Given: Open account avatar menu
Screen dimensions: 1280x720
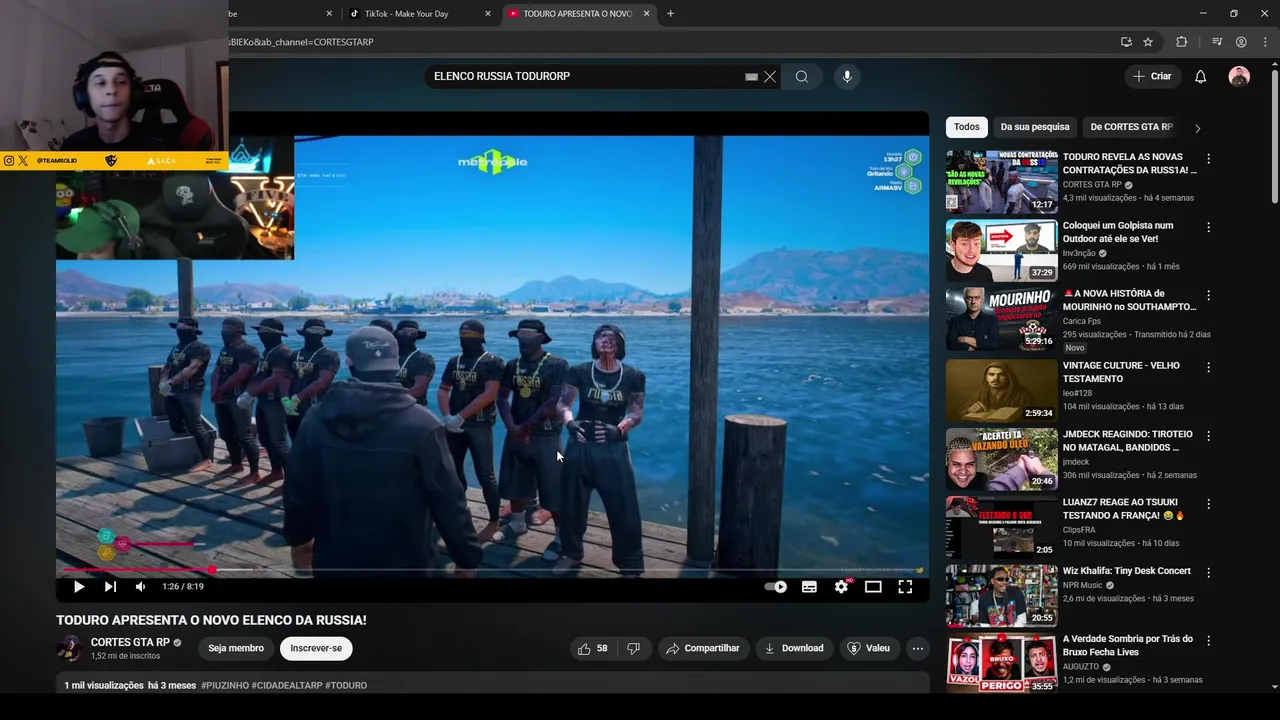Looking at the screenshot, I should pos(1239,77).
